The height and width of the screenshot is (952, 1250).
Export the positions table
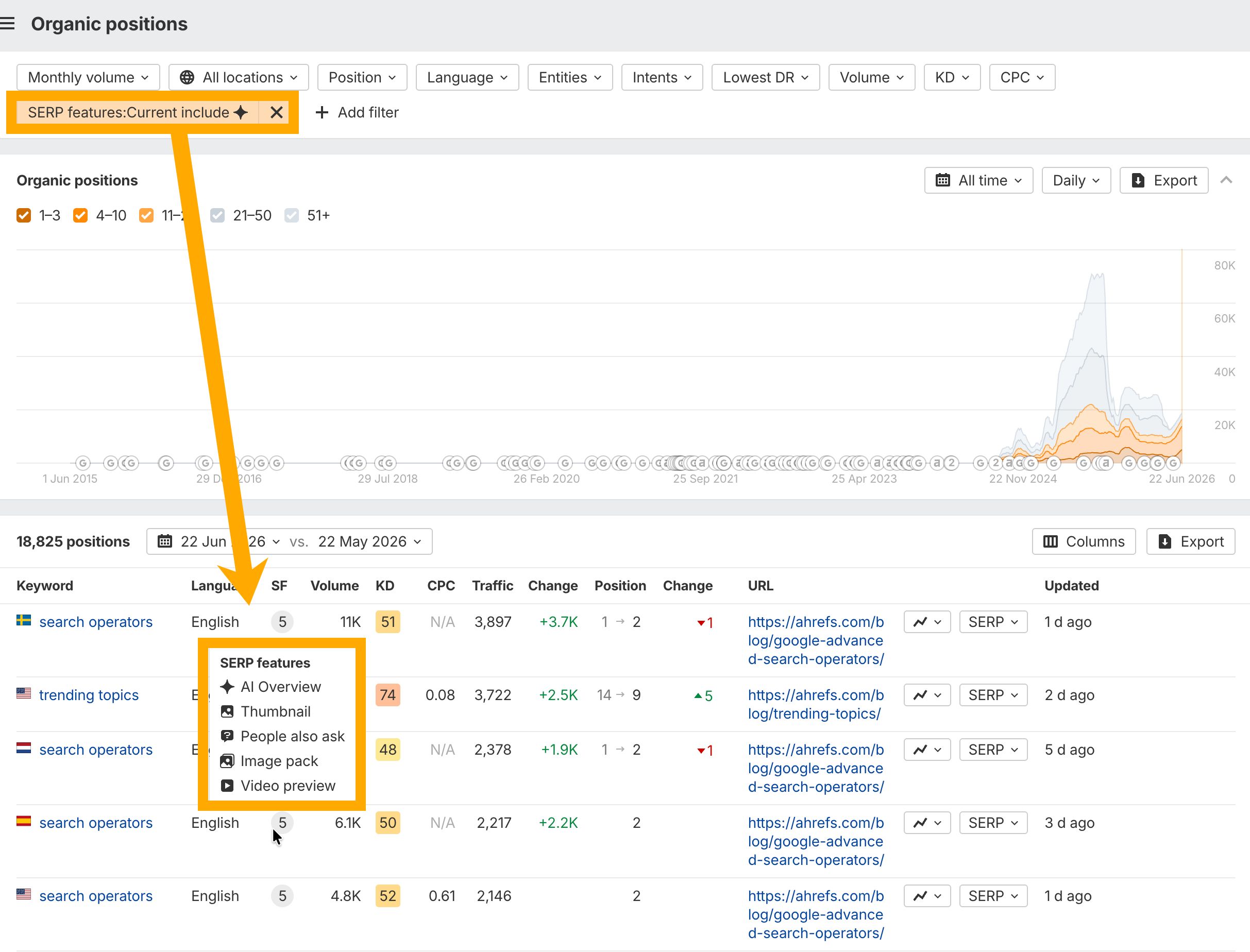tap(1191, 542)
